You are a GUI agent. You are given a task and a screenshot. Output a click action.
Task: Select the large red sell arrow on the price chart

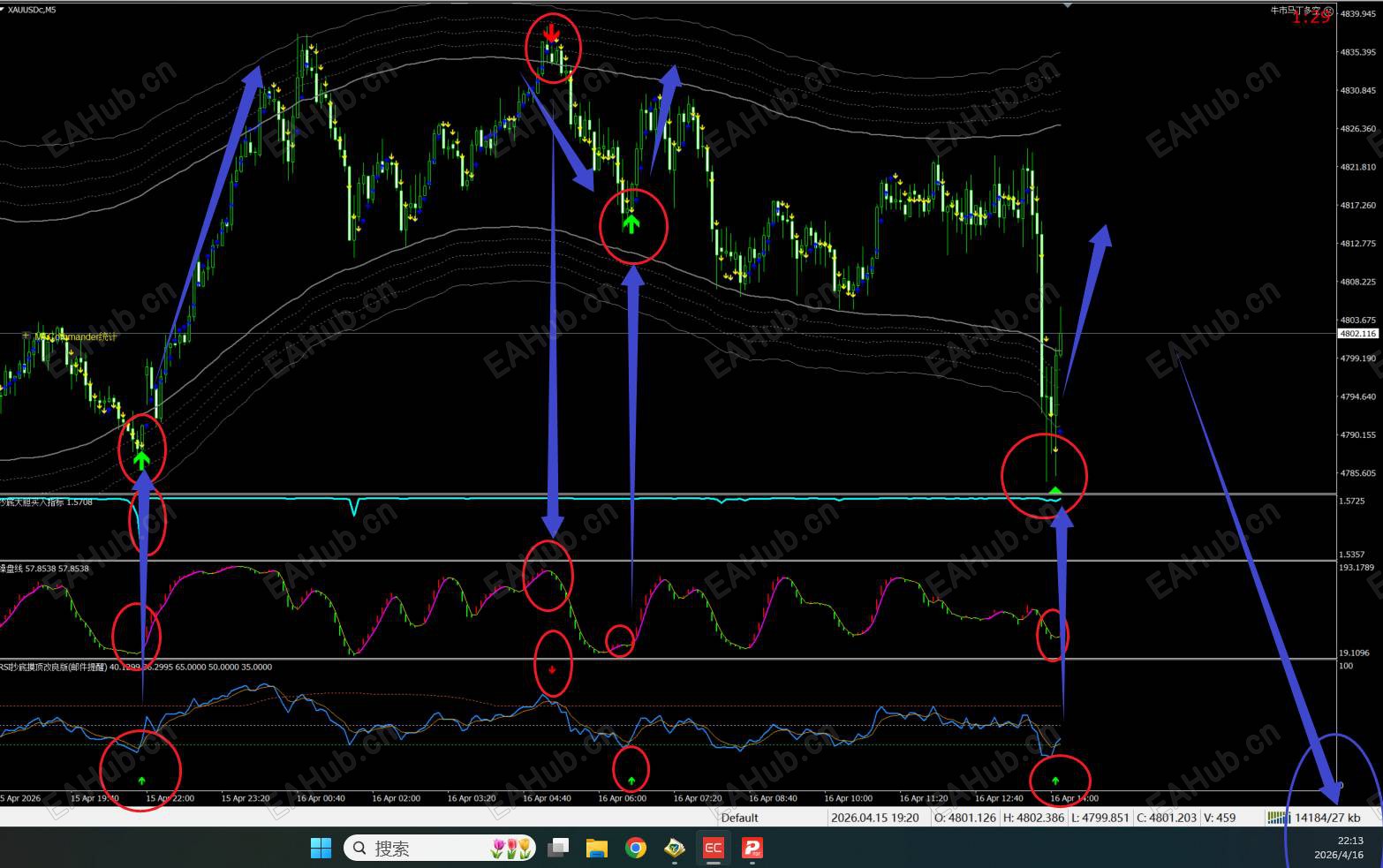552,34
